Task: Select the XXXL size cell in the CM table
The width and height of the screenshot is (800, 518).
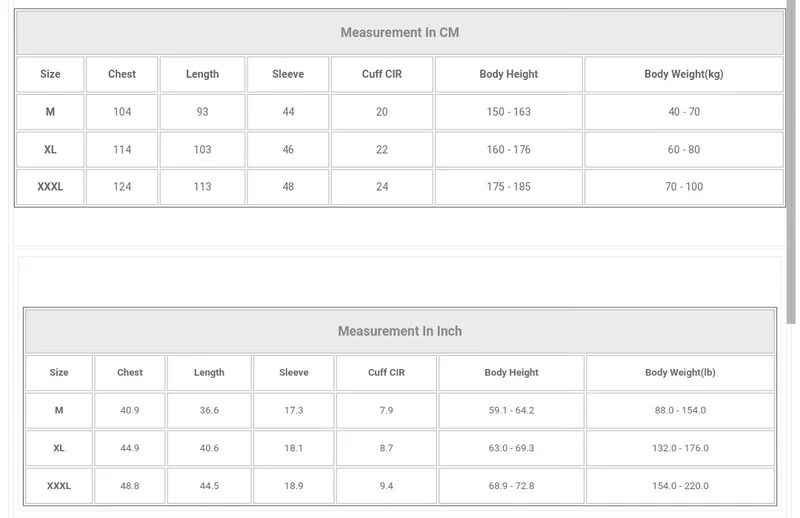Action: 50,187
